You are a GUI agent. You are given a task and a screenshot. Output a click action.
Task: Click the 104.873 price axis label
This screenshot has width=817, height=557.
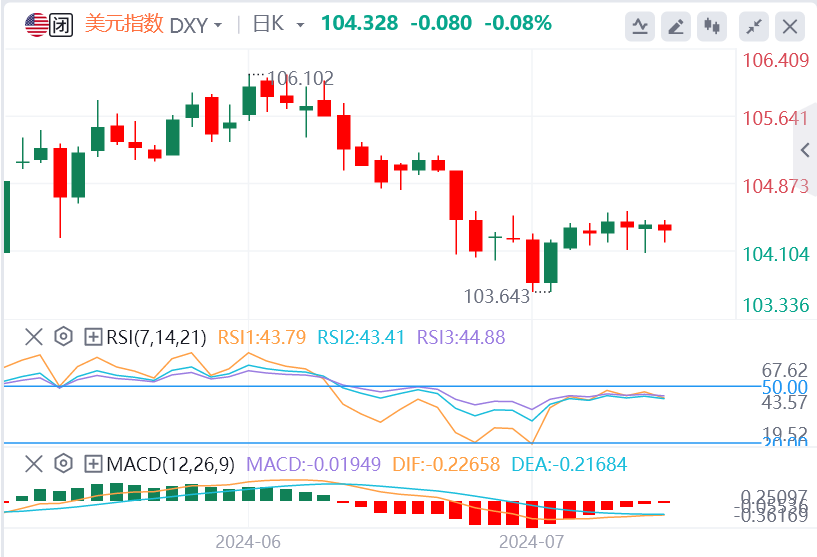(x=776, y=186)
